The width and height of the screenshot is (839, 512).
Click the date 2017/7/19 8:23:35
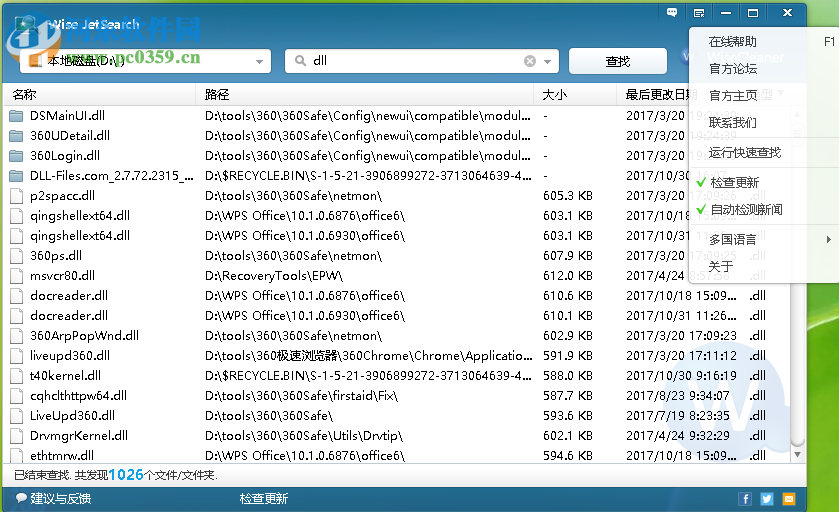[678, 416]
